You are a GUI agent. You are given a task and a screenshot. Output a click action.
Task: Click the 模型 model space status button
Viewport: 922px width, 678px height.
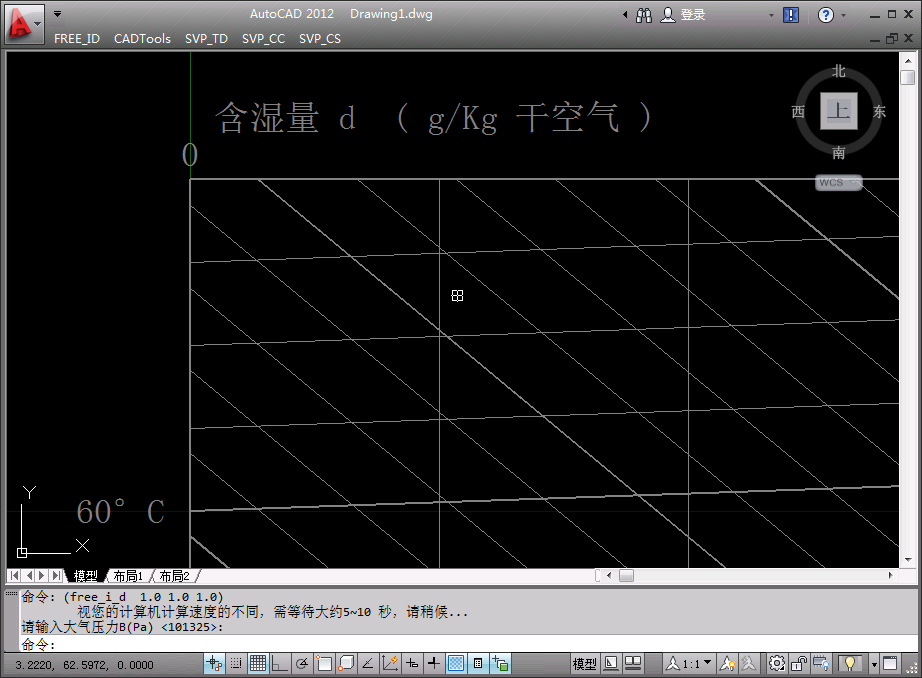(584, 664)
